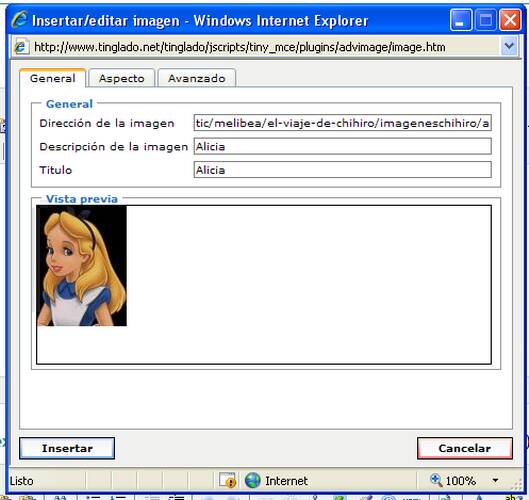Click the zoom magnifier icon in status bar
The width and height of the screenshot is (529, 500).
(436, 479)
